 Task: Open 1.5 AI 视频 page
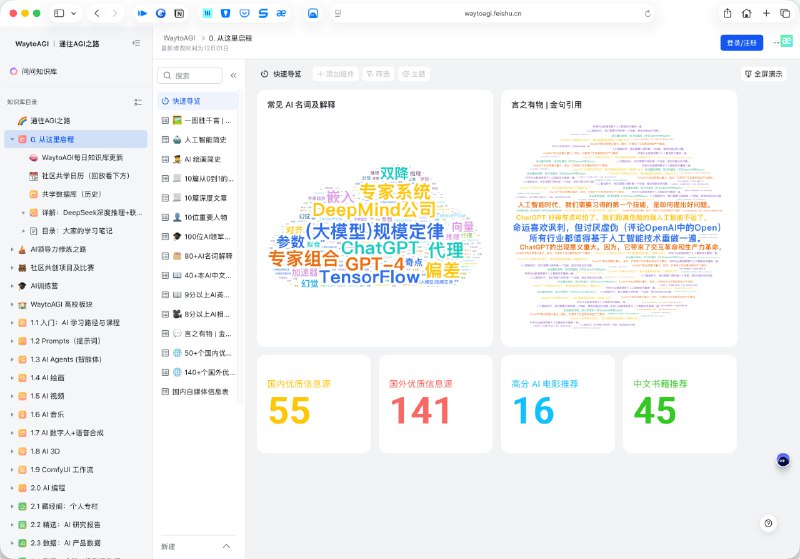coord(47,396)
